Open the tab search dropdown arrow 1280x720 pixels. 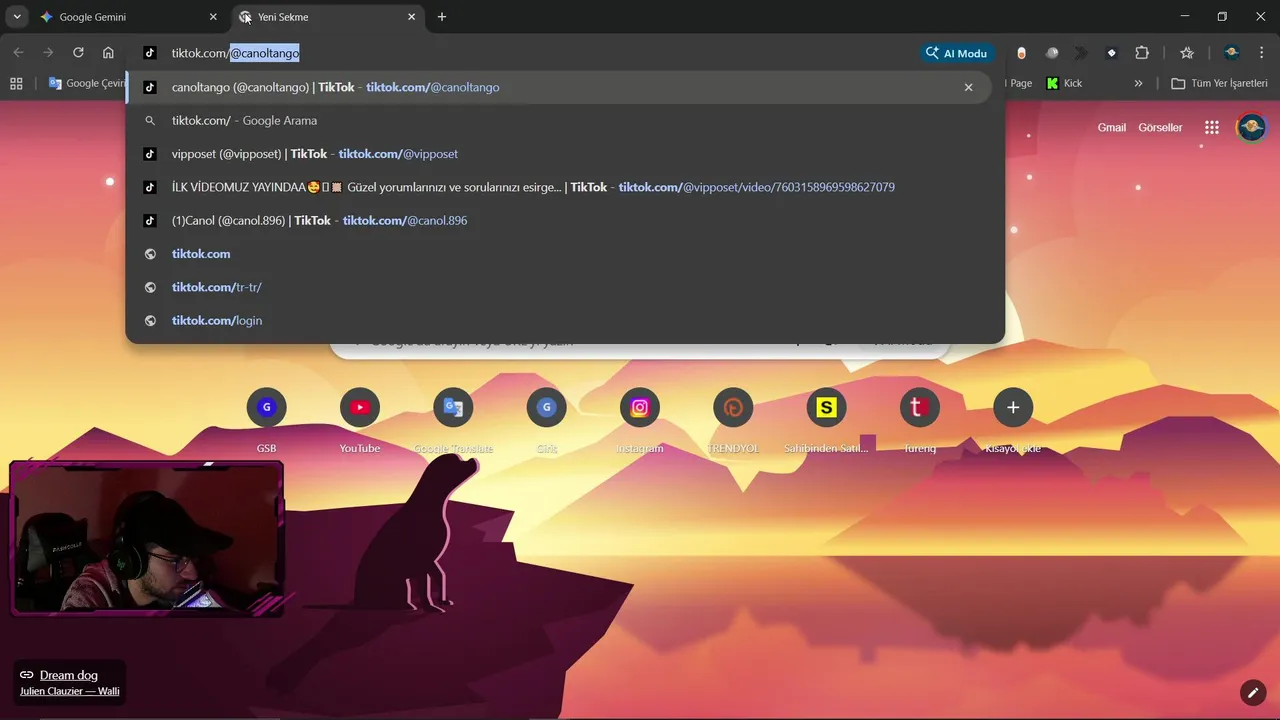click(x=17, y=17)
